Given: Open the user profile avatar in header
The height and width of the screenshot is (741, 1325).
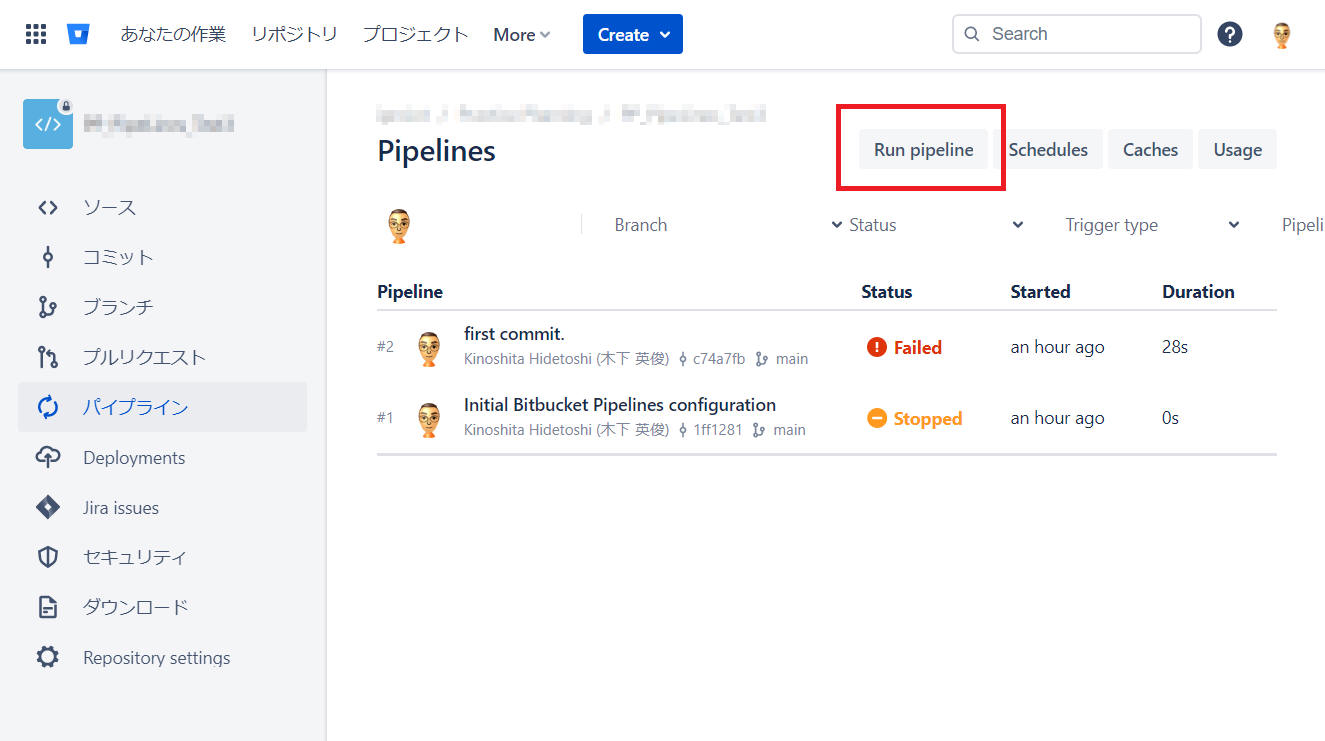Looking at the screenshot, I should click(x=1281, y=35).
